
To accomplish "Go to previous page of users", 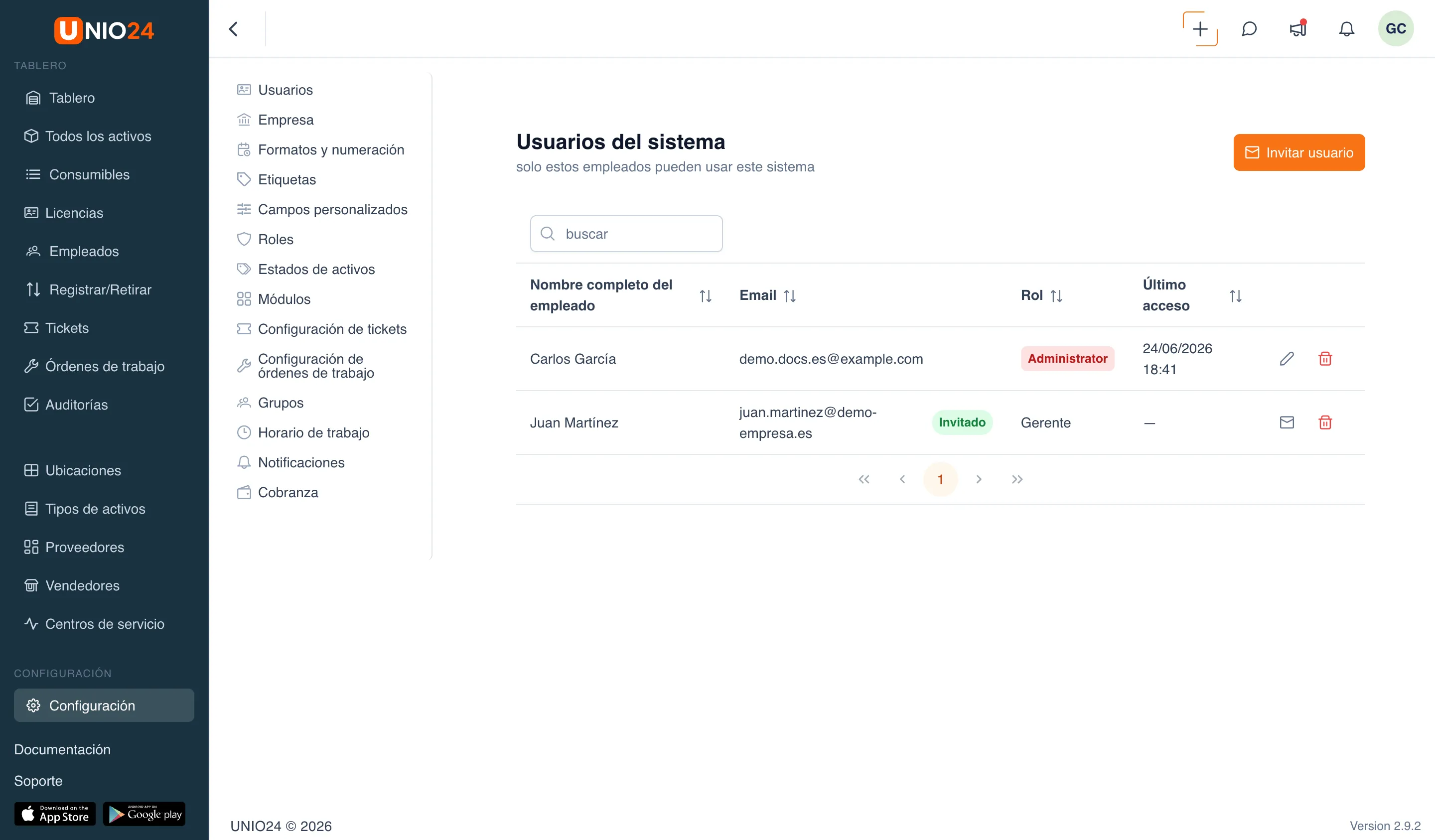I will pyautogui.click(x=902, y=479).
